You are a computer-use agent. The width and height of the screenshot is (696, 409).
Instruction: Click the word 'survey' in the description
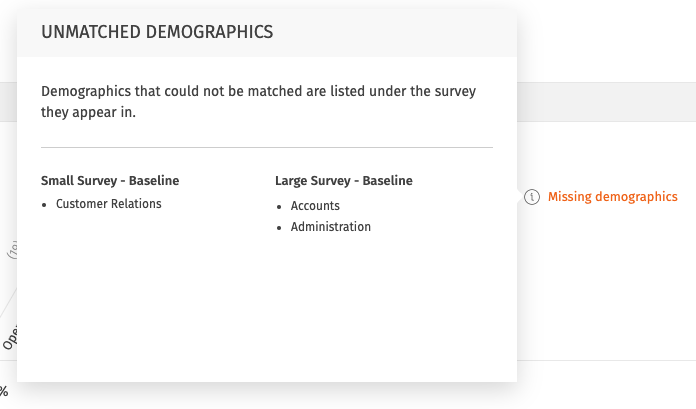(x=454, y=91)
